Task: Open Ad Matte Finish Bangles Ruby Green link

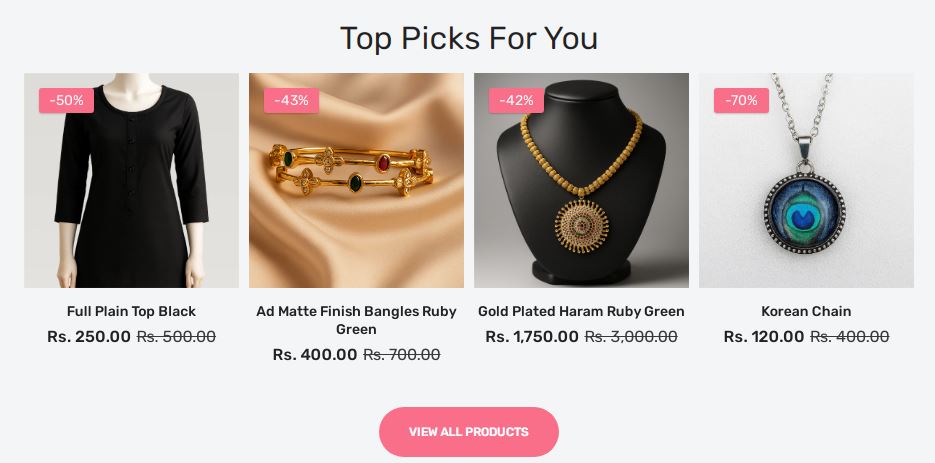Action: click(356, 320)
